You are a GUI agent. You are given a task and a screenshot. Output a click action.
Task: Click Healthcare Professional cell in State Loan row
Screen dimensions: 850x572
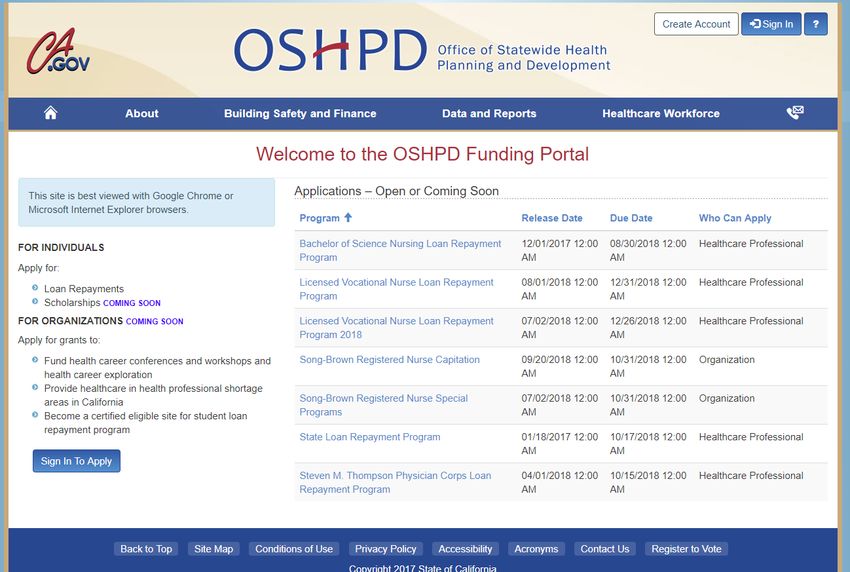751,437
